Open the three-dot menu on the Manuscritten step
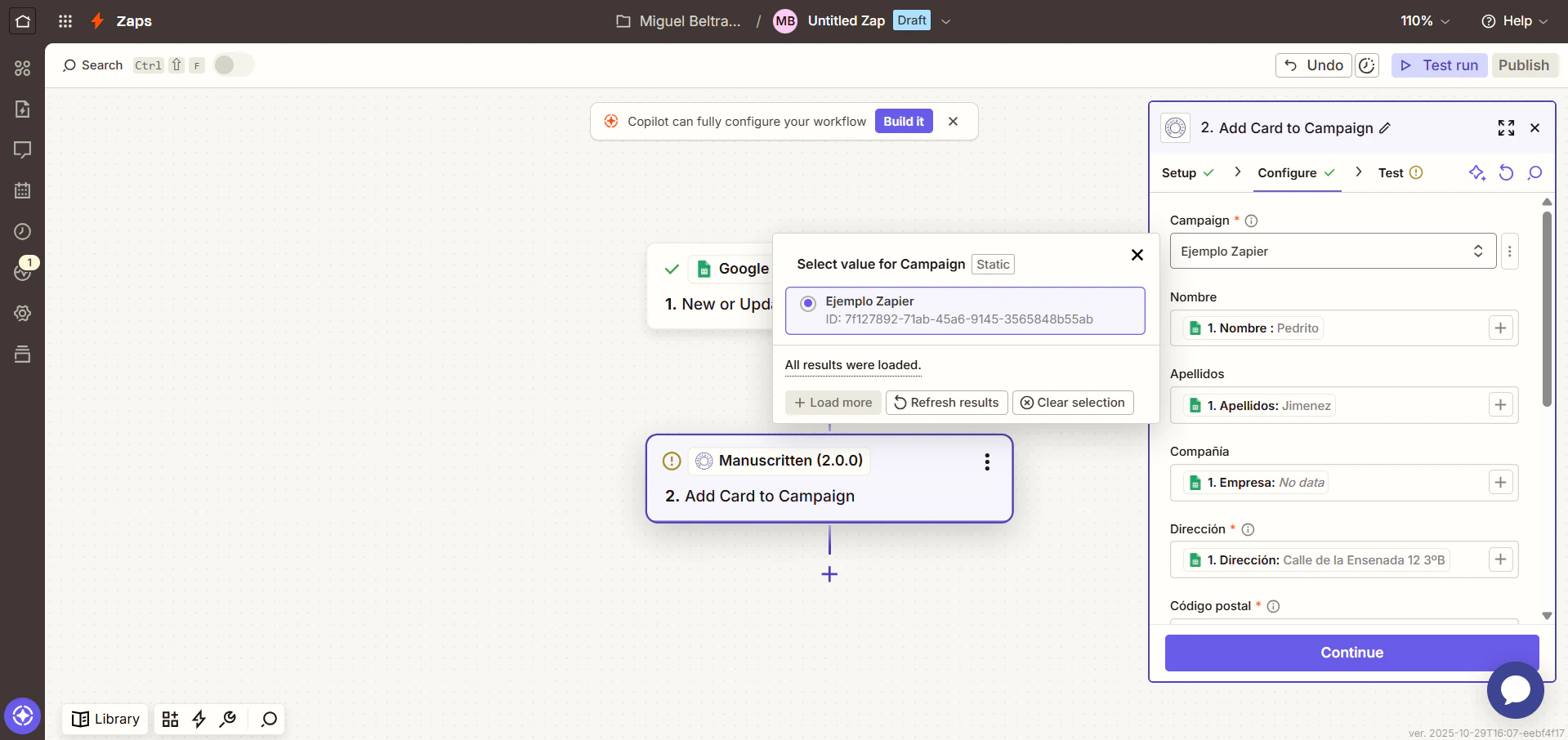 (x=987, y=461)
